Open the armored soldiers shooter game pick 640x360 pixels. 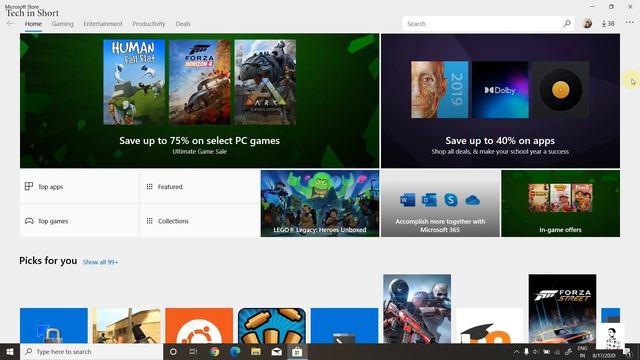pyautogui.click(x=417, y=309)
